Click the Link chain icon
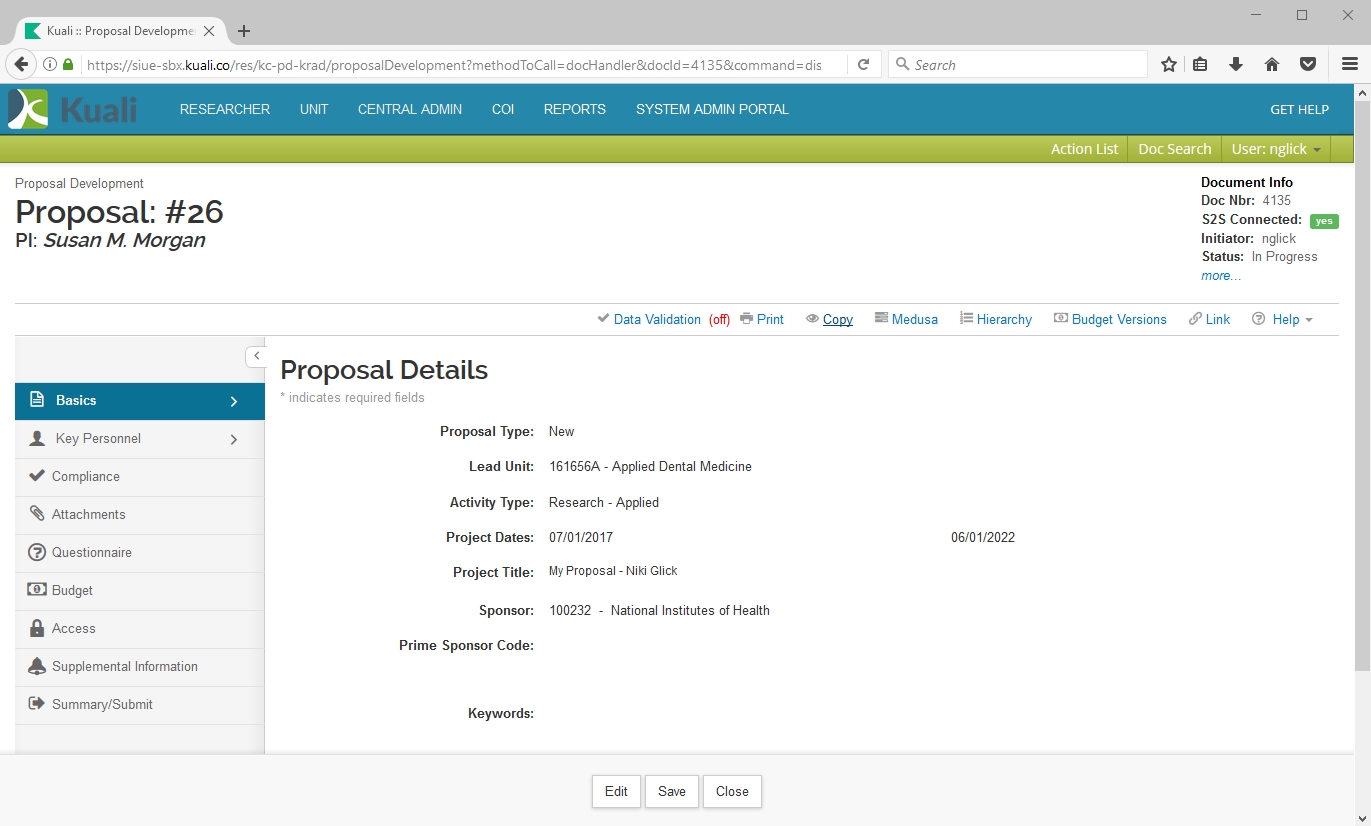This screenshot has width=1371, height=826. [1195, 319]
